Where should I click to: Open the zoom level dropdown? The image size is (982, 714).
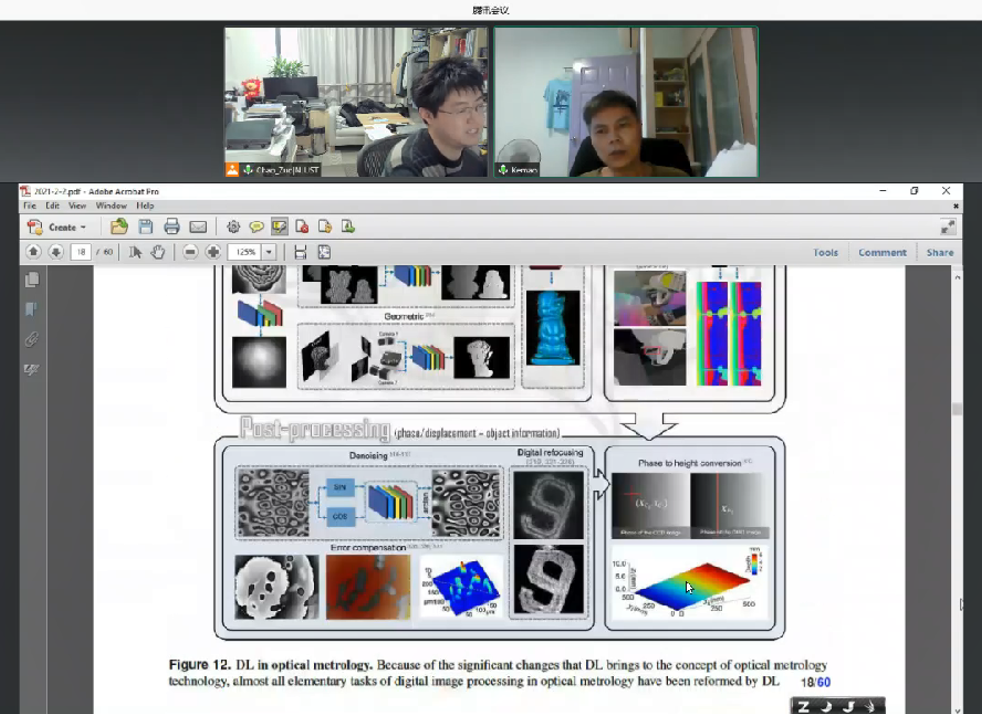(266, 251)
